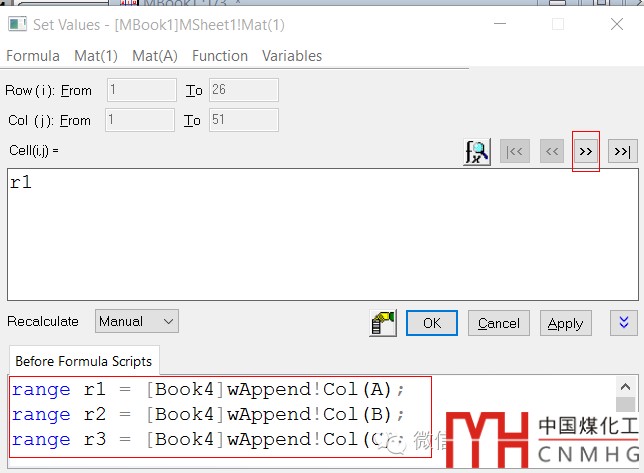This screenshot has width=644, height=473.
Task: Click the Apply button
Action: [566, 323]
